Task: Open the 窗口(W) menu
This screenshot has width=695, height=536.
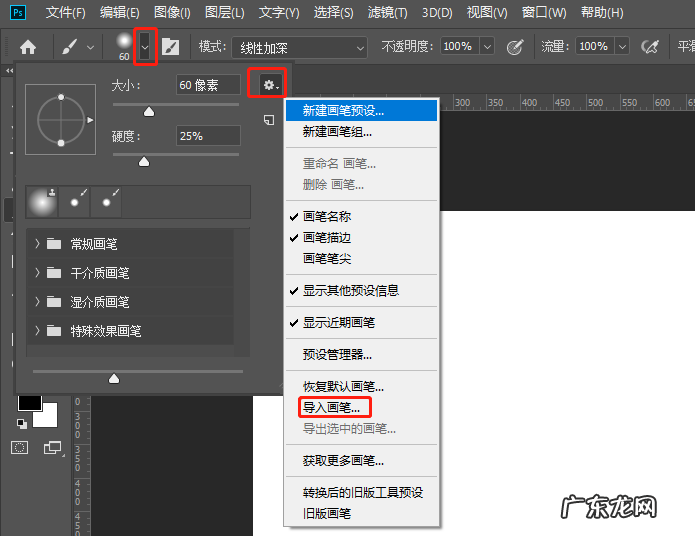Action: tap(544, 12)
